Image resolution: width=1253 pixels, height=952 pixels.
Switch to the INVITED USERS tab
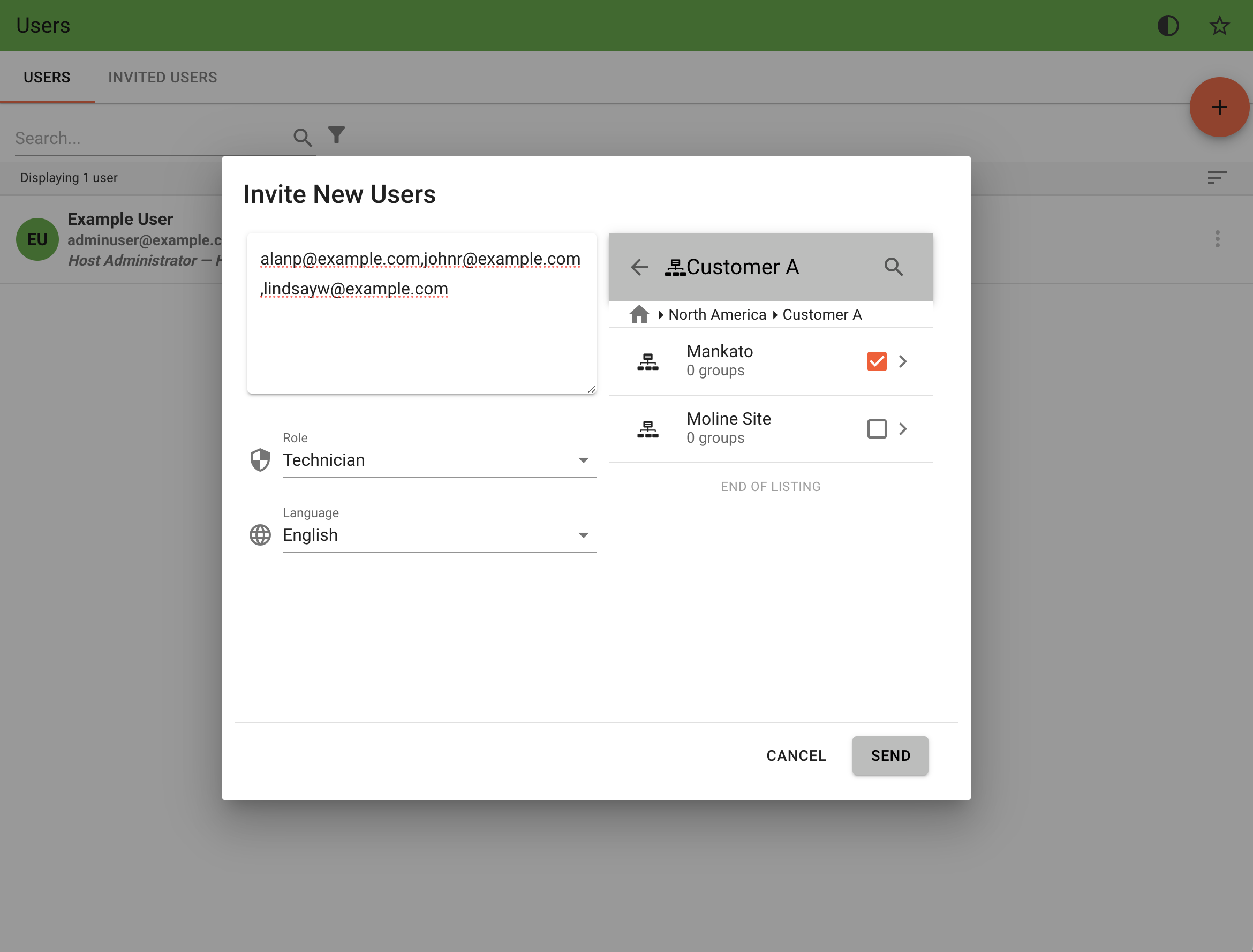click(163, 77)
